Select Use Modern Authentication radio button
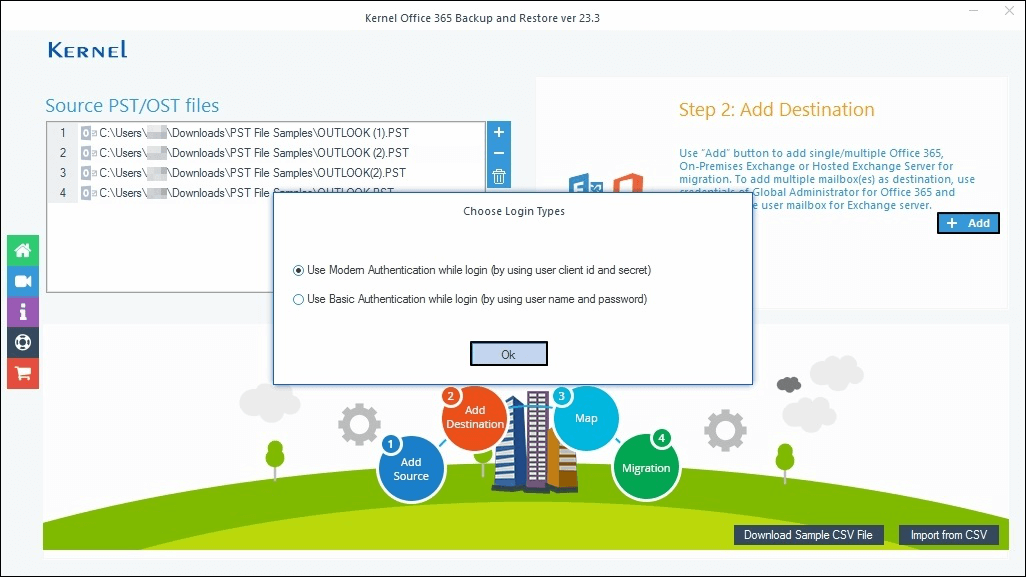The width and height of the screenshot is (1026, 577). coord(298,270)
